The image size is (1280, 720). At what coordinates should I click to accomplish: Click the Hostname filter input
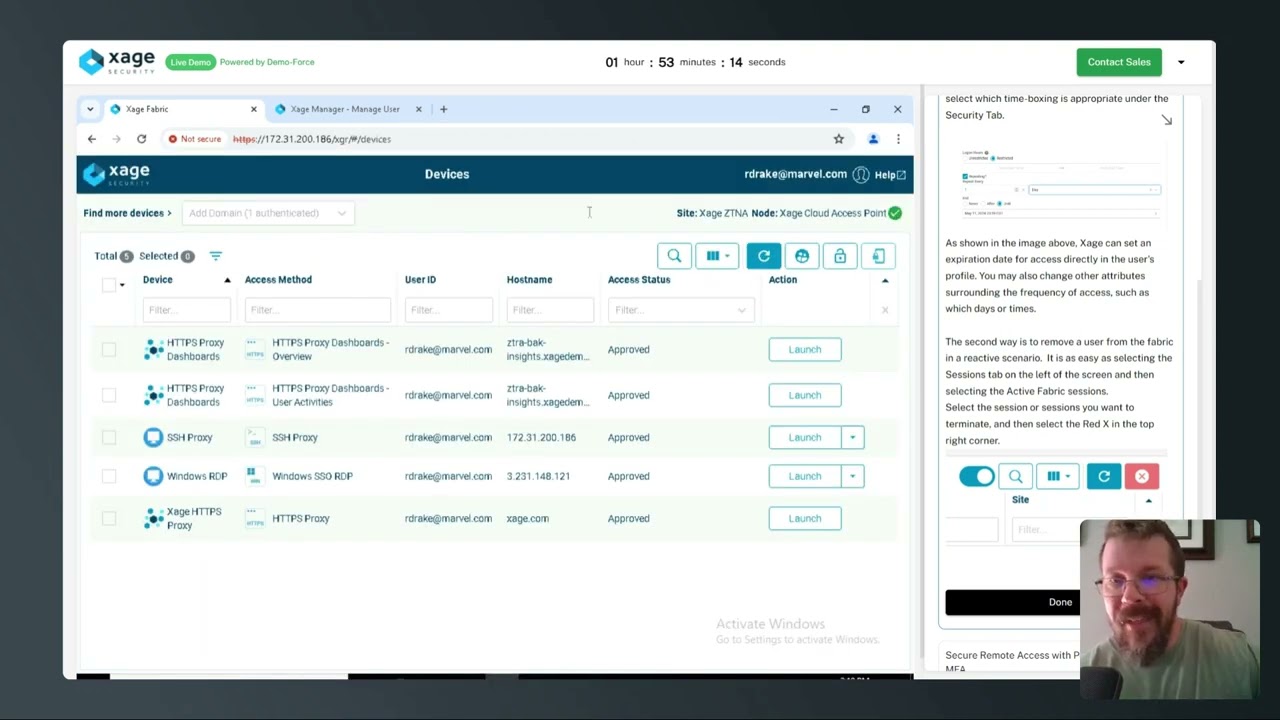tap(550, 310)
